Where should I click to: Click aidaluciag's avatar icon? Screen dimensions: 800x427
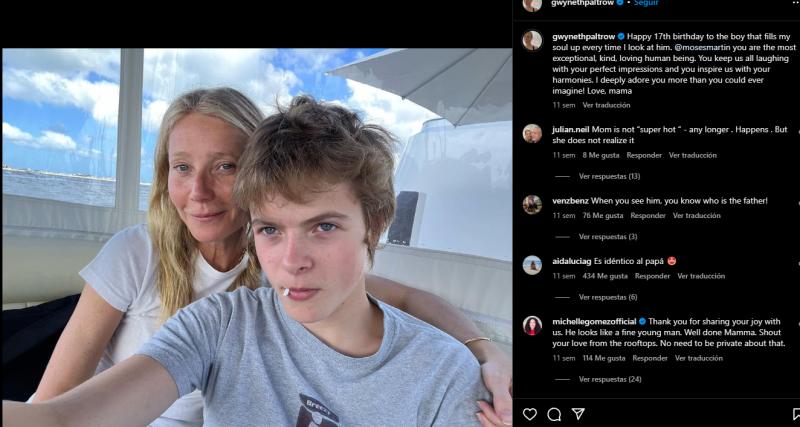point(532,264)
